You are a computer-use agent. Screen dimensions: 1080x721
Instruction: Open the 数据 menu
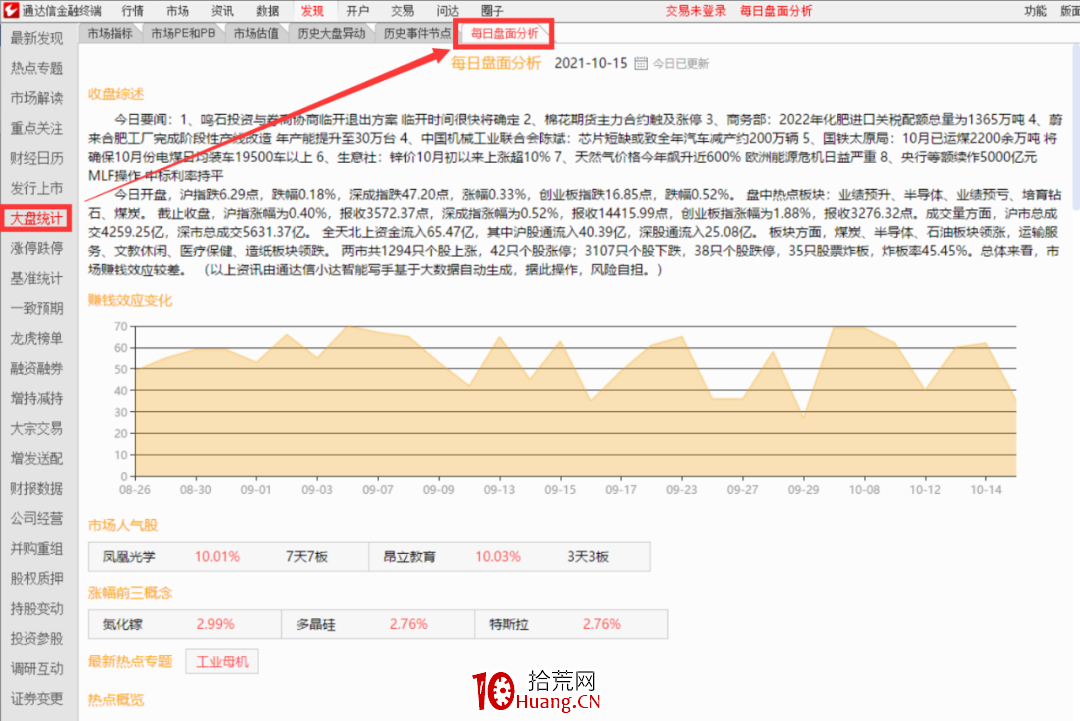tap(268, 11)
